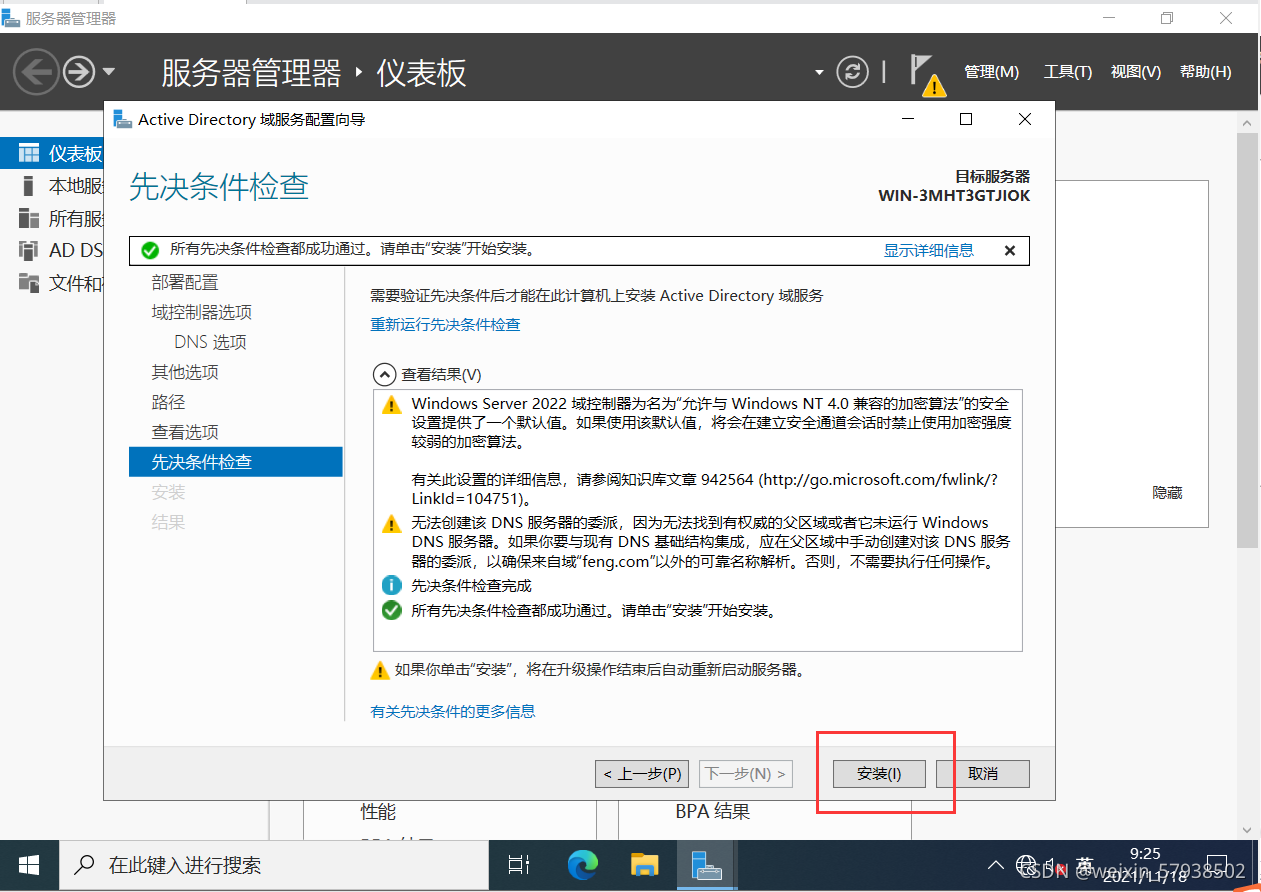The image size is (1261, 892).
Task: Go to 查看选项 wizard step
Action: click(185, 432)
